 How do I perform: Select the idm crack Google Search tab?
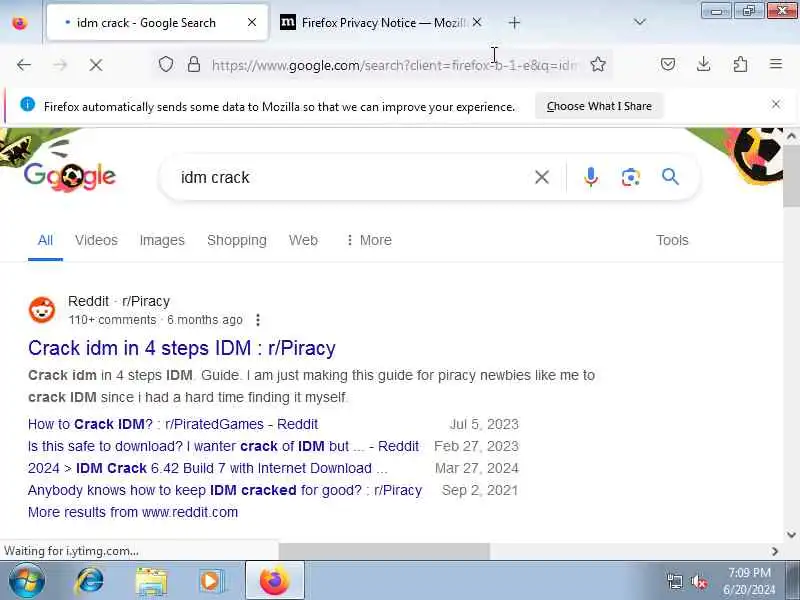pos(157,22)
